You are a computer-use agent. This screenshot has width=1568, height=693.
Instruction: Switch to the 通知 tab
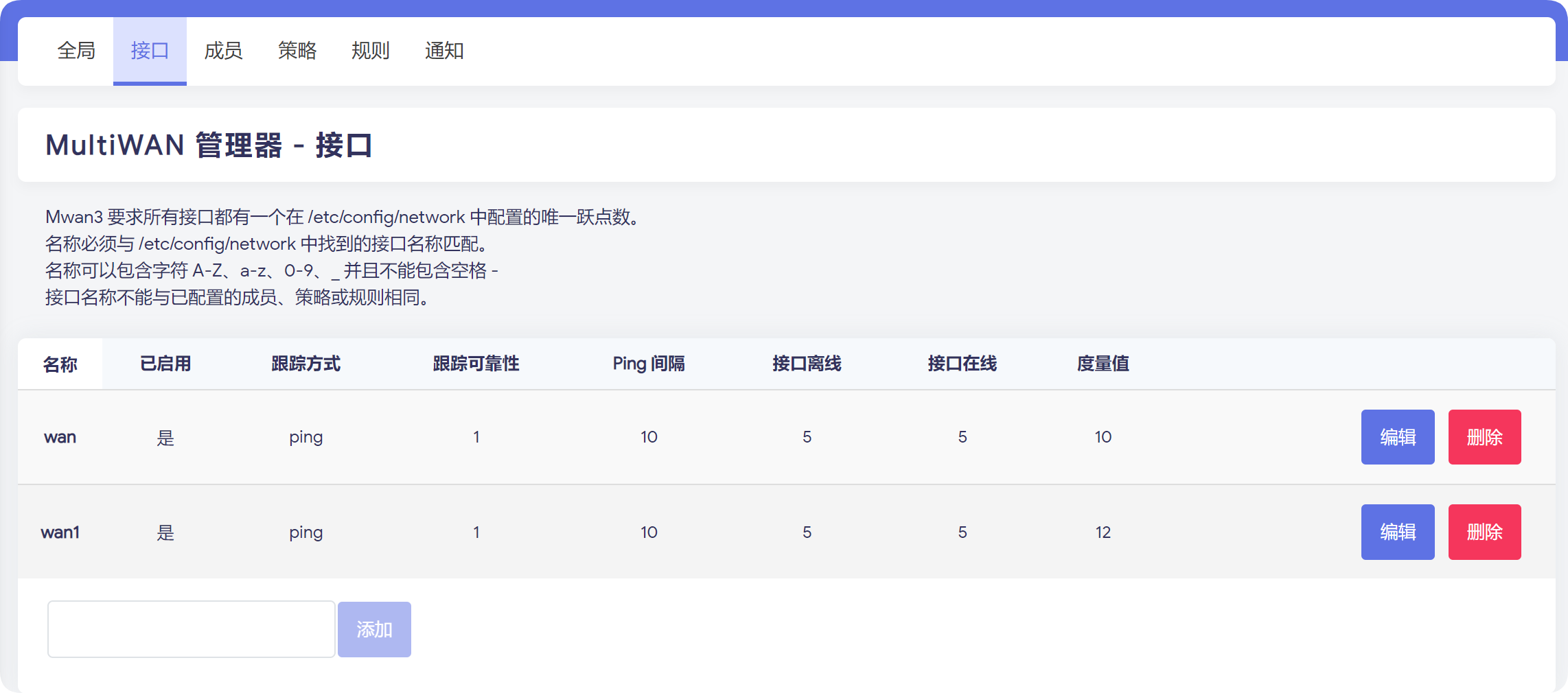click(x=443, y=51)
